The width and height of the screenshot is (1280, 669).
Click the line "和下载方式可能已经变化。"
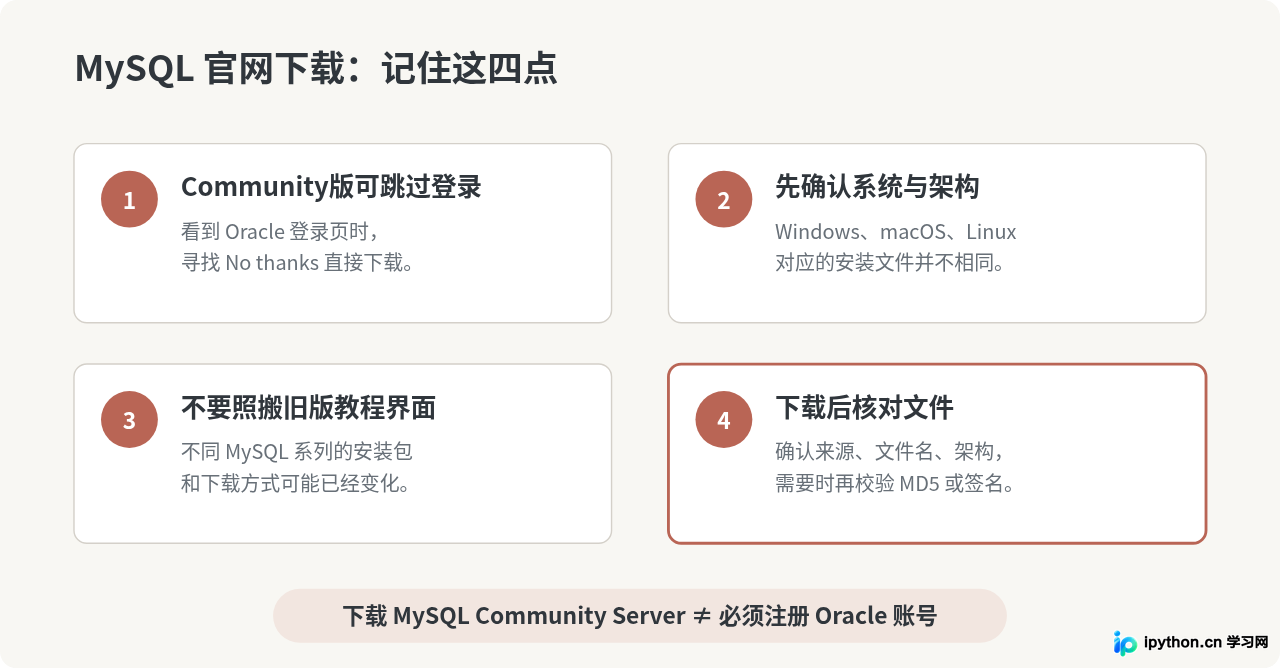[x=296, y=484]
